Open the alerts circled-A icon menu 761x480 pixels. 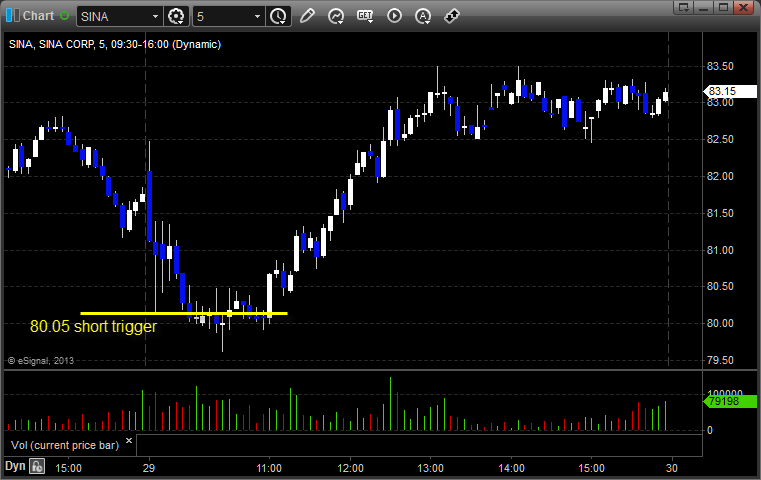(x=423, y=16)
